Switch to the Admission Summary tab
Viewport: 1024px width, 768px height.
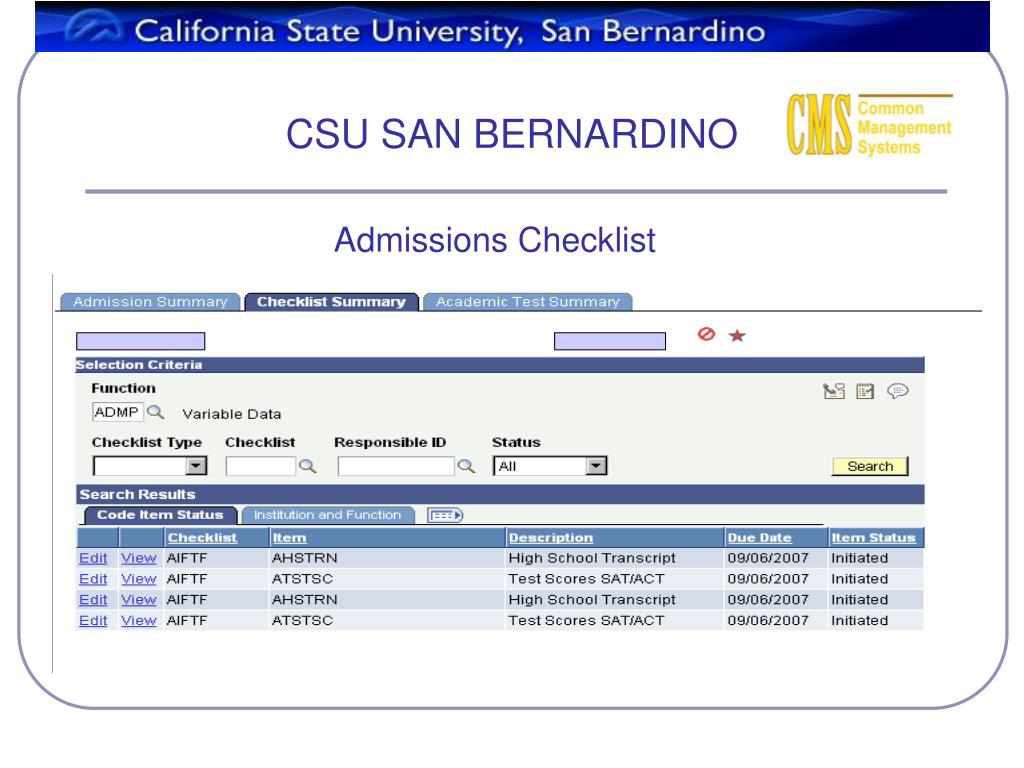click(x=150, y=302)
